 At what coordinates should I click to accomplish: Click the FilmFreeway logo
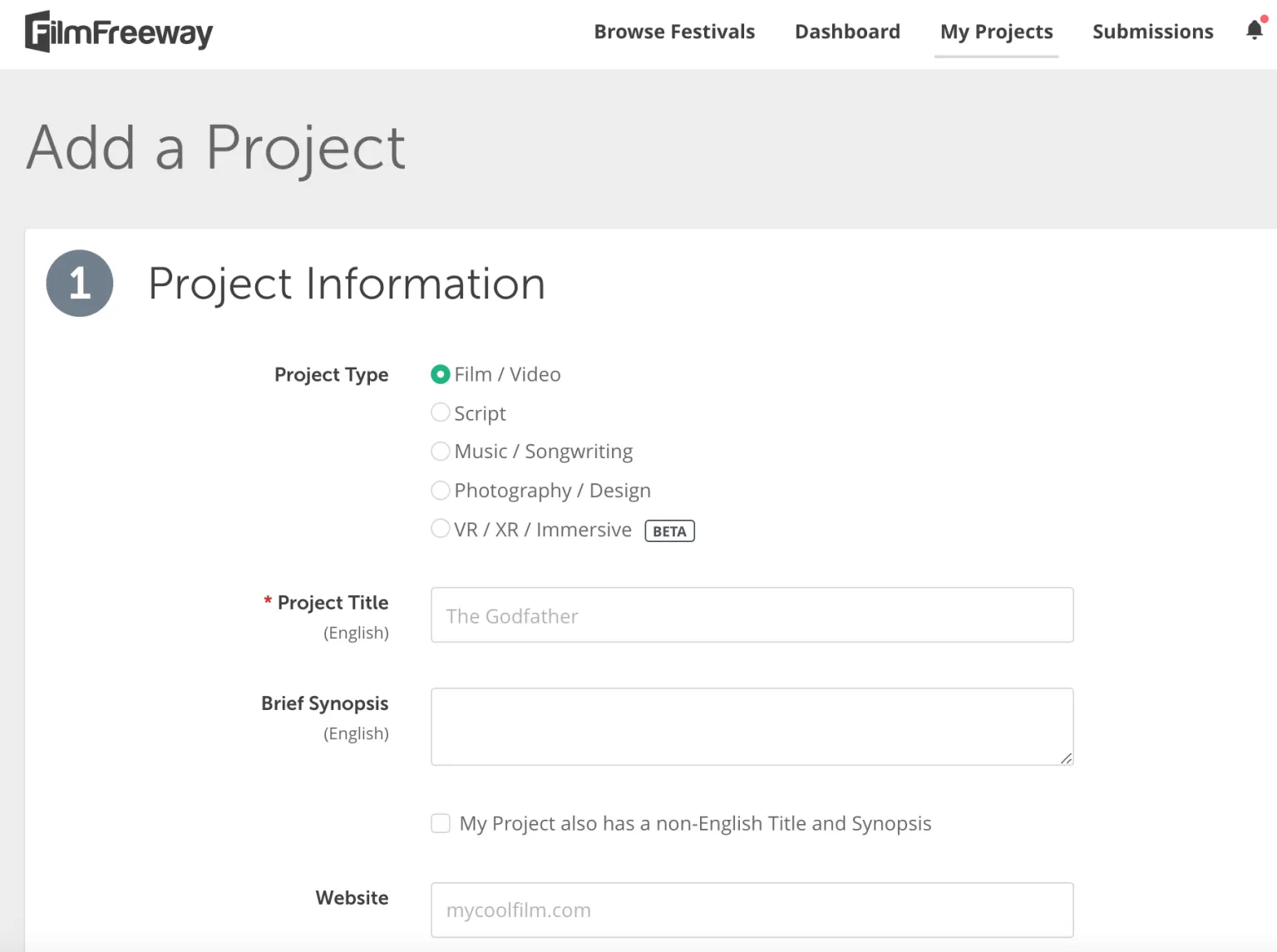pos(119,32)
